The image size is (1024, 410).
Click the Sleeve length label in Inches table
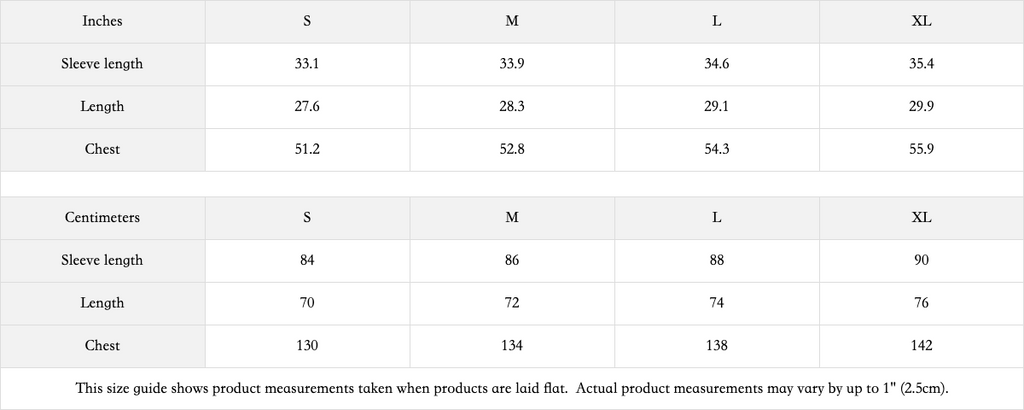coord(103,64)
